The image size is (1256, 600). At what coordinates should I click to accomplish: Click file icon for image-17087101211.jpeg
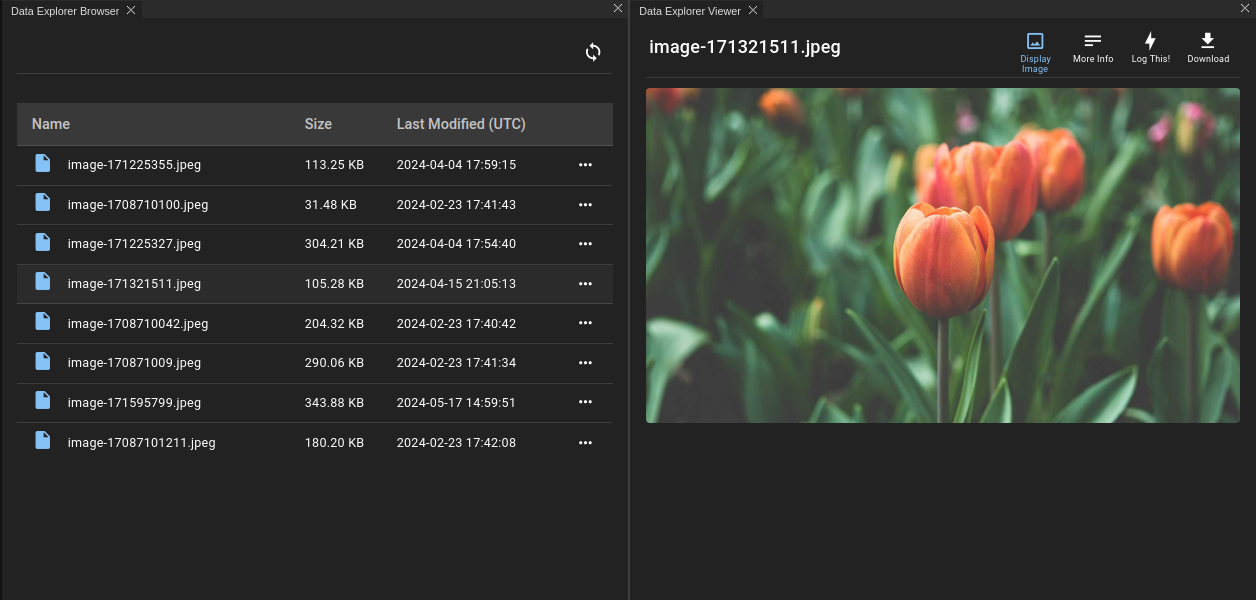[42, 441]
